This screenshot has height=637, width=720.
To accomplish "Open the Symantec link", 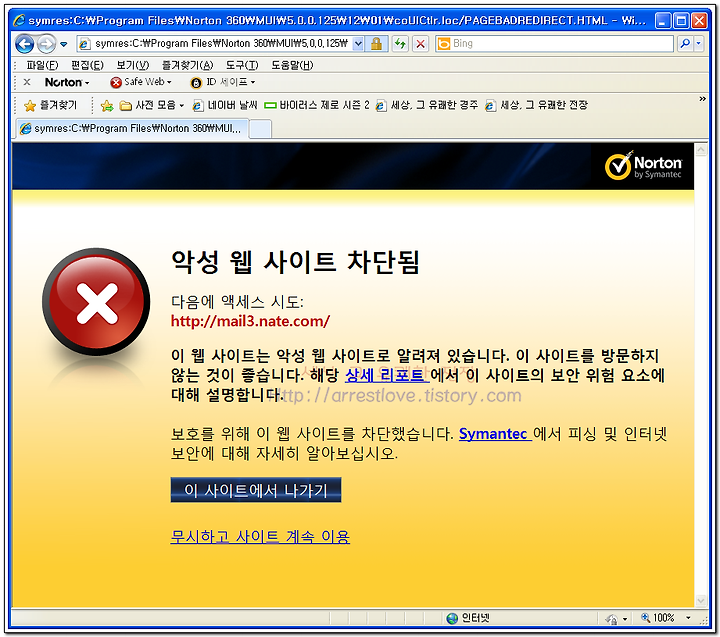I will point(495,434).
